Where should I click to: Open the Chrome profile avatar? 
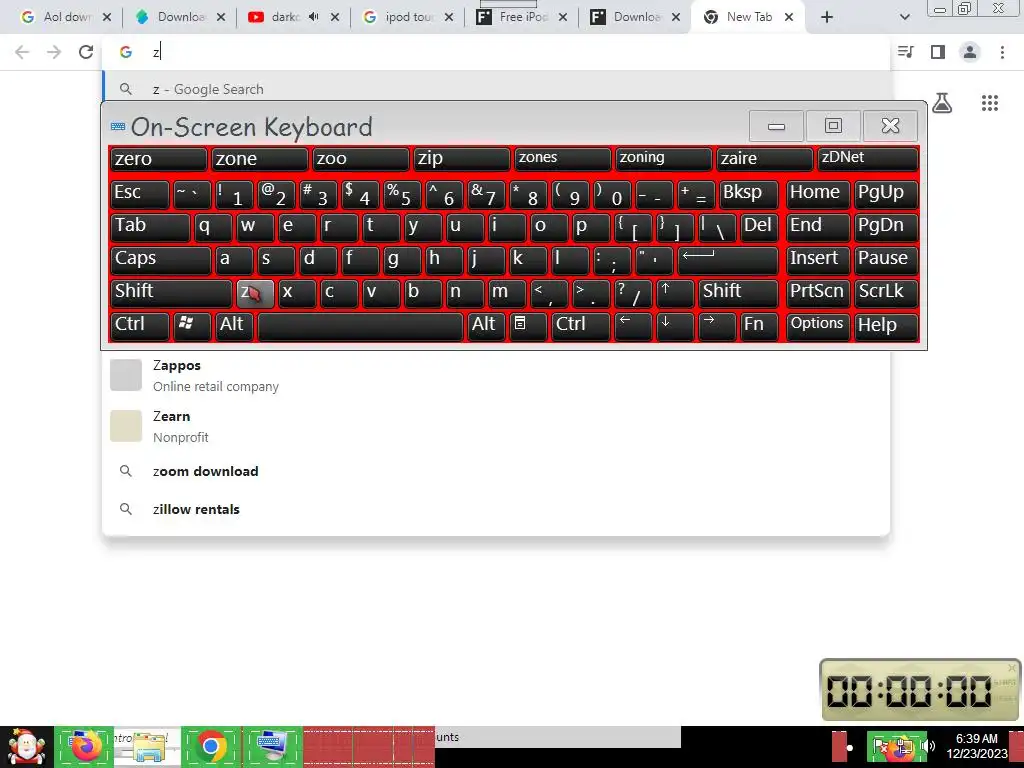coord(970,52)
